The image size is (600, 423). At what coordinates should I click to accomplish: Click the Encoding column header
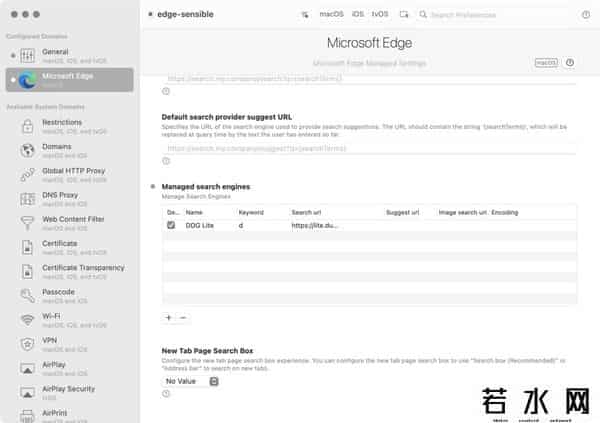(x=505, y=212)
